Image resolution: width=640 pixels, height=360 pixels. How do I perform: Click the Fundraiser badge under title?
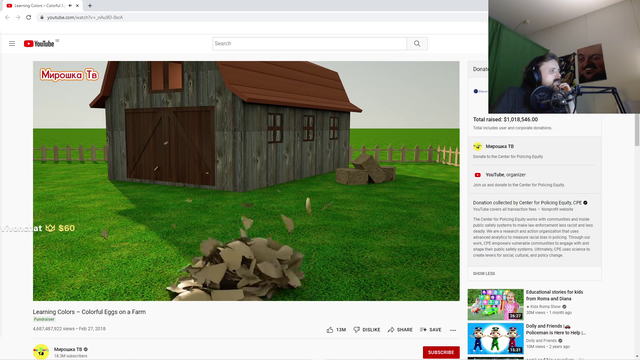(x=44, y=319)
